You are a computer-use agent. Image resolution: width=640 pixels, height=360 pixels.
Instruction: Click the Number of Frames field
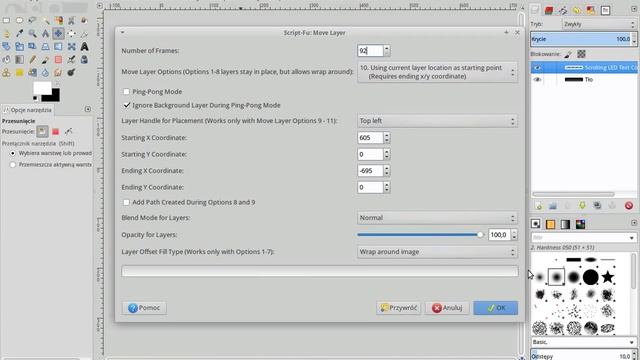point(370,51)
